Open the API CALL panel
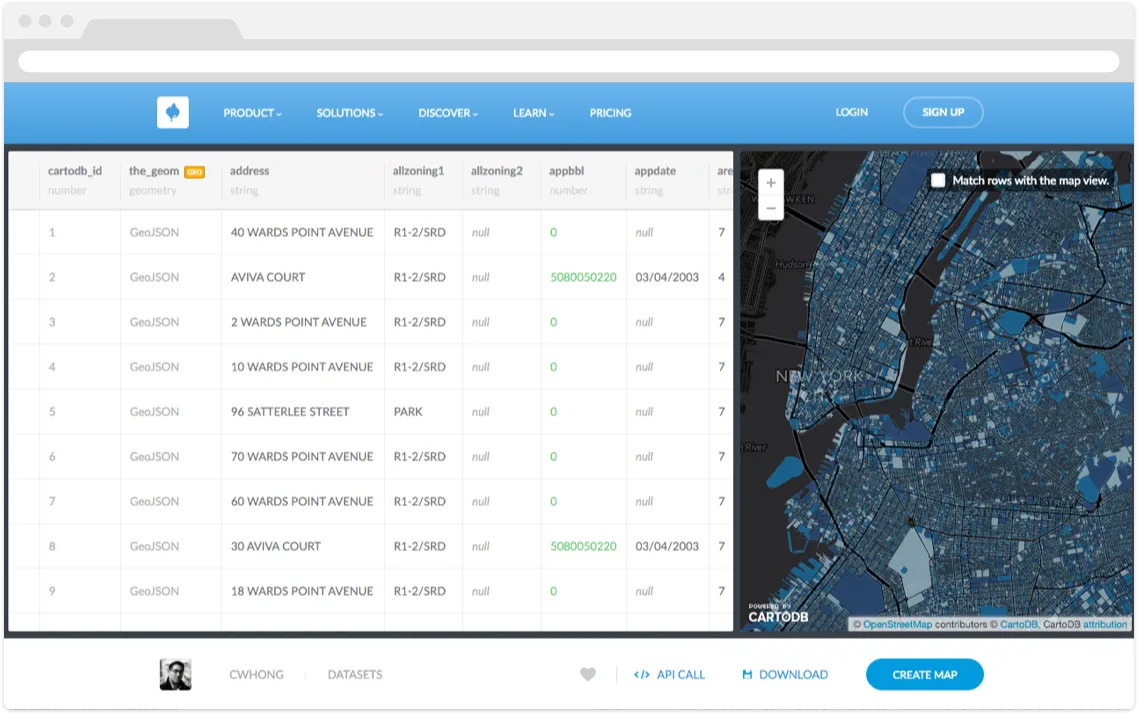Image resolution: width=1138 pixels, height=713 pixels. tap(669, 675)
